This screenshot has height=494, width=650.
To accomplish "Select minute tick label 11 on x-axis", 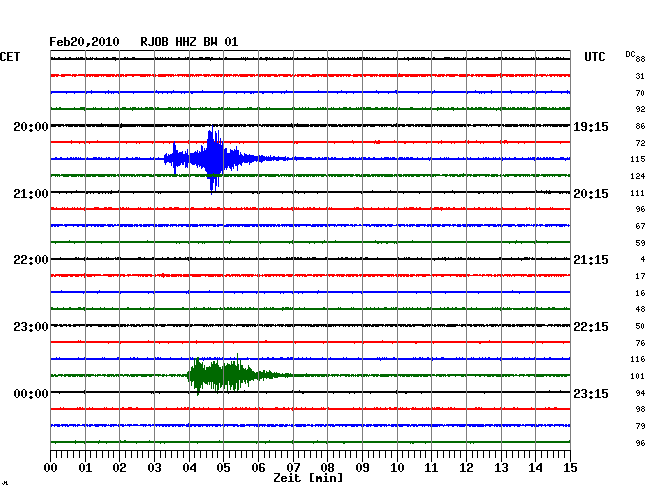I will point(432,468).
